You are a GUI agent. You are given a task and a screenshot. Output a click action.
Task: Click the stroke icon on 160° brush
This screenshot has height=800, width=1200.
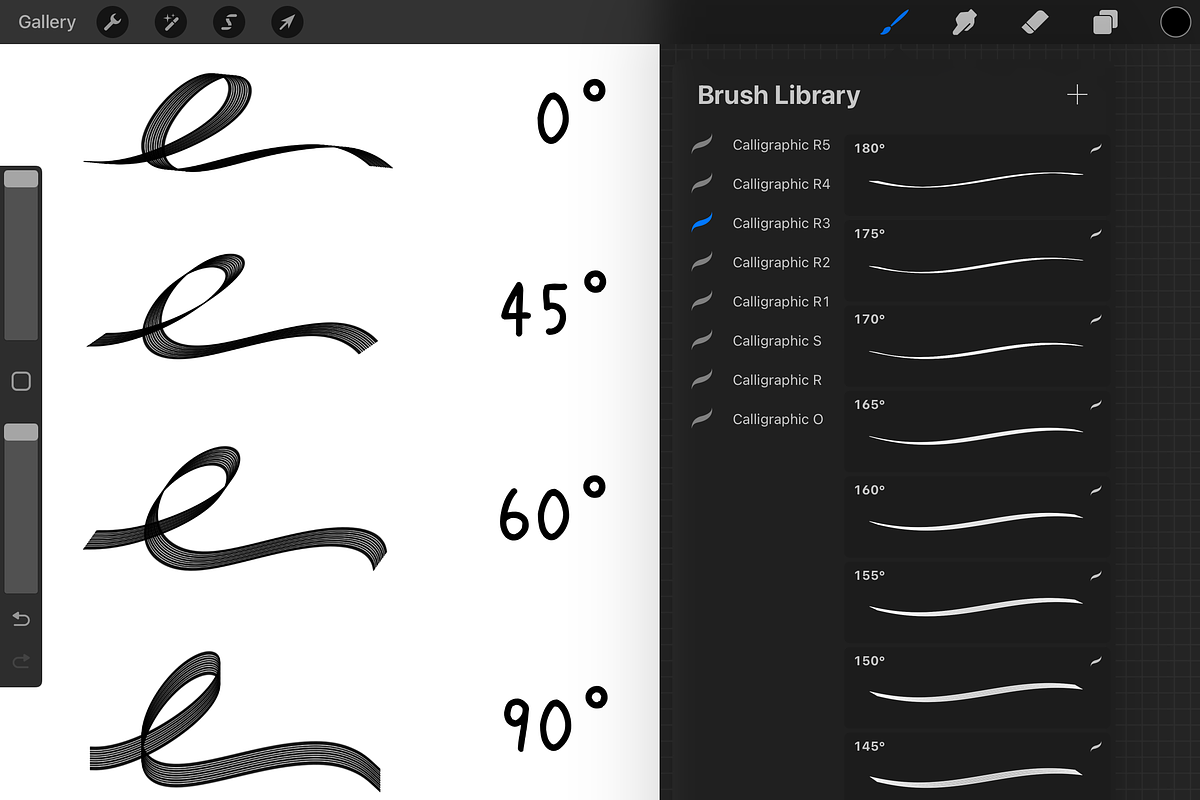[1095, 490]
